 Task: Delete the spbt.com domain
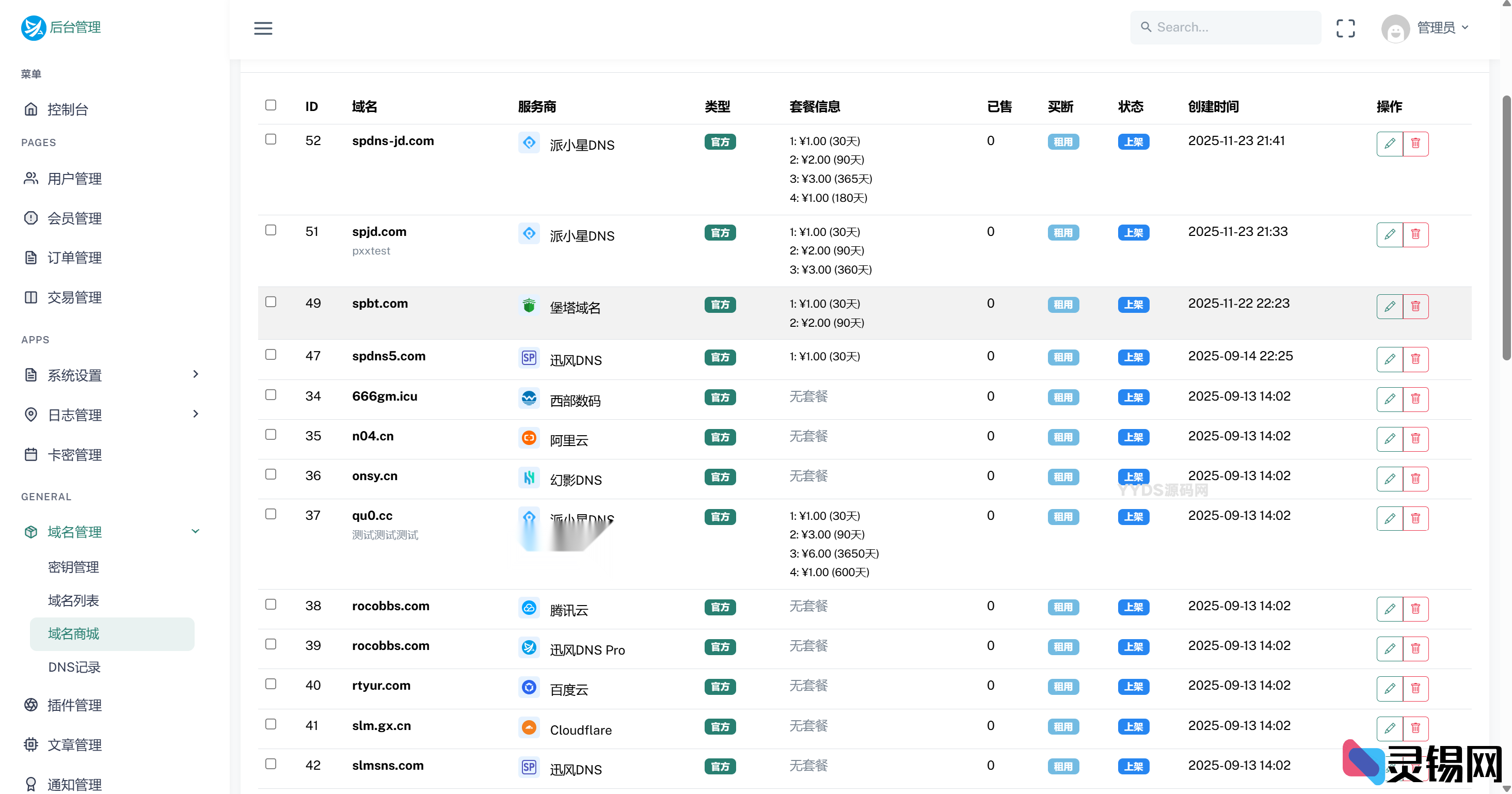coord(1415,306)
